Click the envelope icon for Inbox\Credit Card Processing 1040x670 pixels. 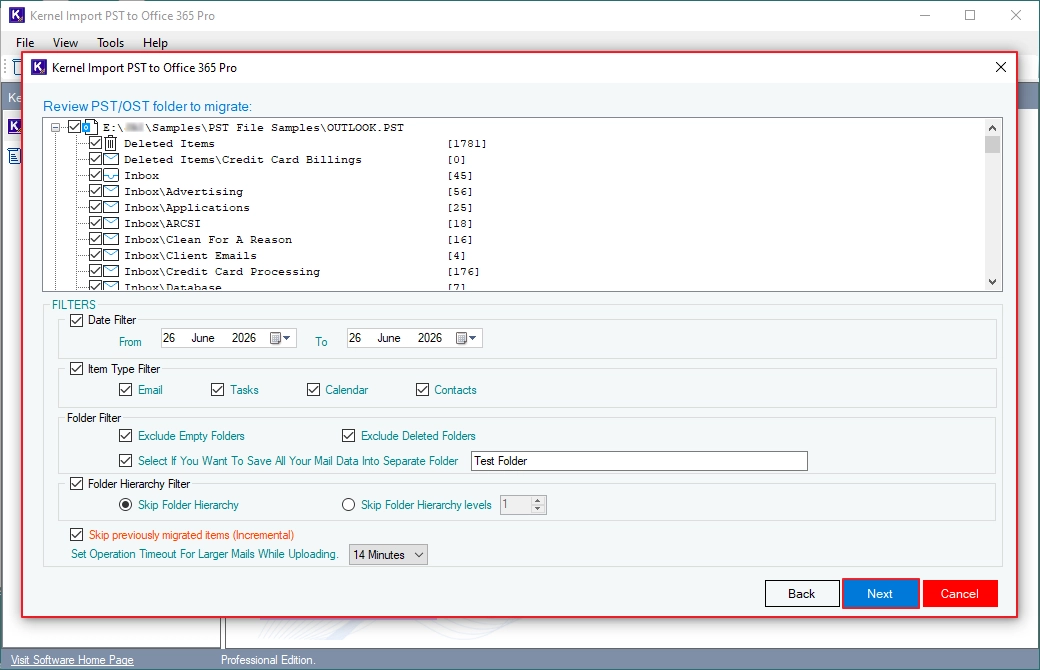[x=111, y=271]
